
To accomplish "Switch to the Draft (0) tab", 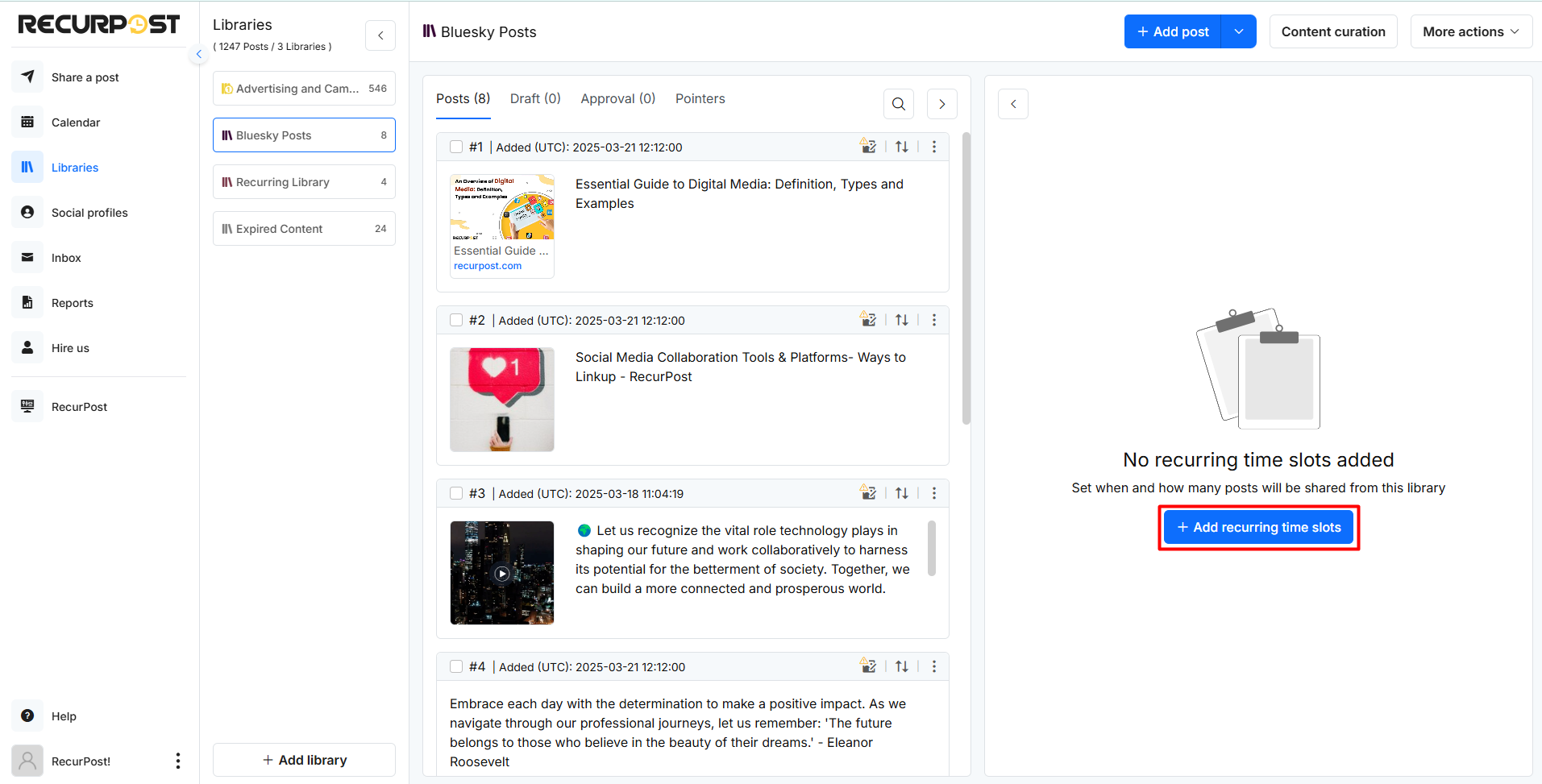I will (x=535, y=98).
